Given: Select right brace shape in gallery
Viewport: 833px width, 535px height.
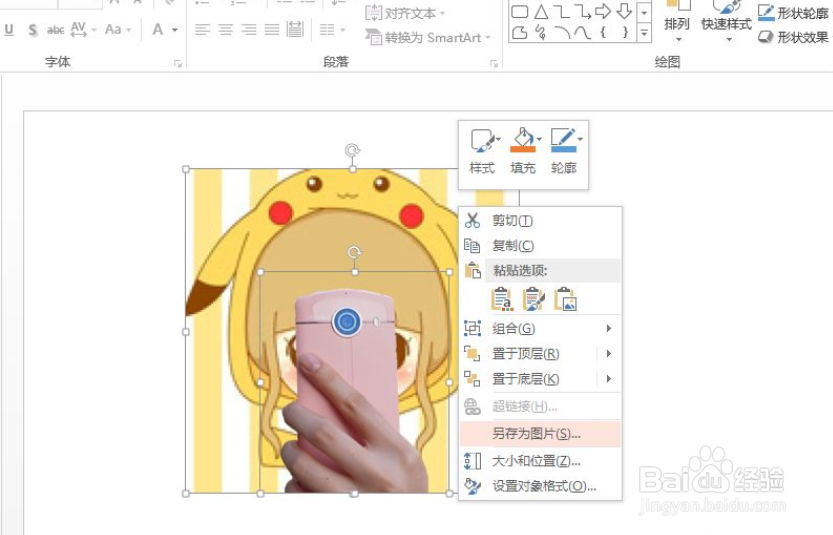Looking at the screenshot, I should [625, 33].
